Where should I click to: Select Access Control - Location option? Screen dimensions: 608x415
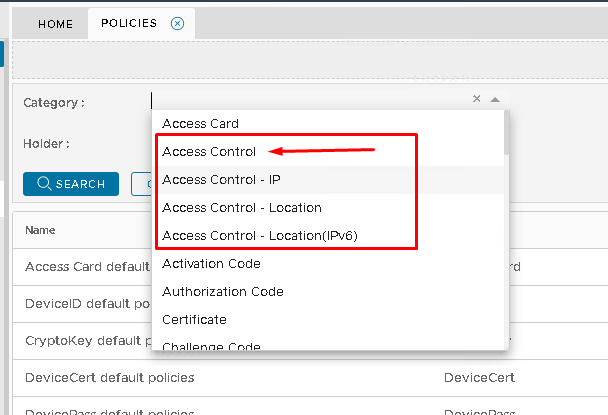[242, 208]
